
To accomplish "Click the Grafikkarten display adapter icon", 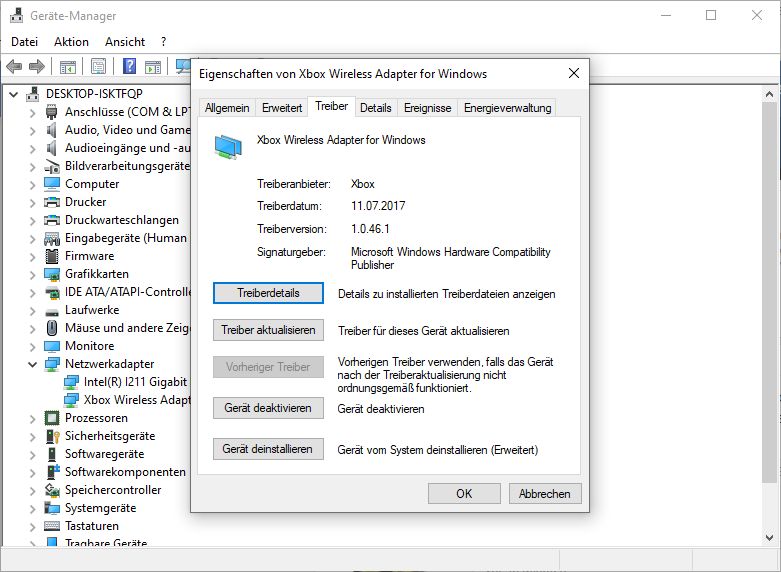I will (x=52, y=274).
